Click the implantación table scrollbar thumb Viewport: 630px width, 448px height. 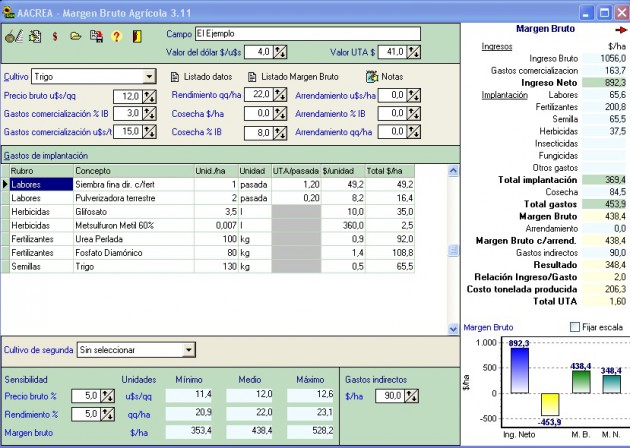(453, 250)
